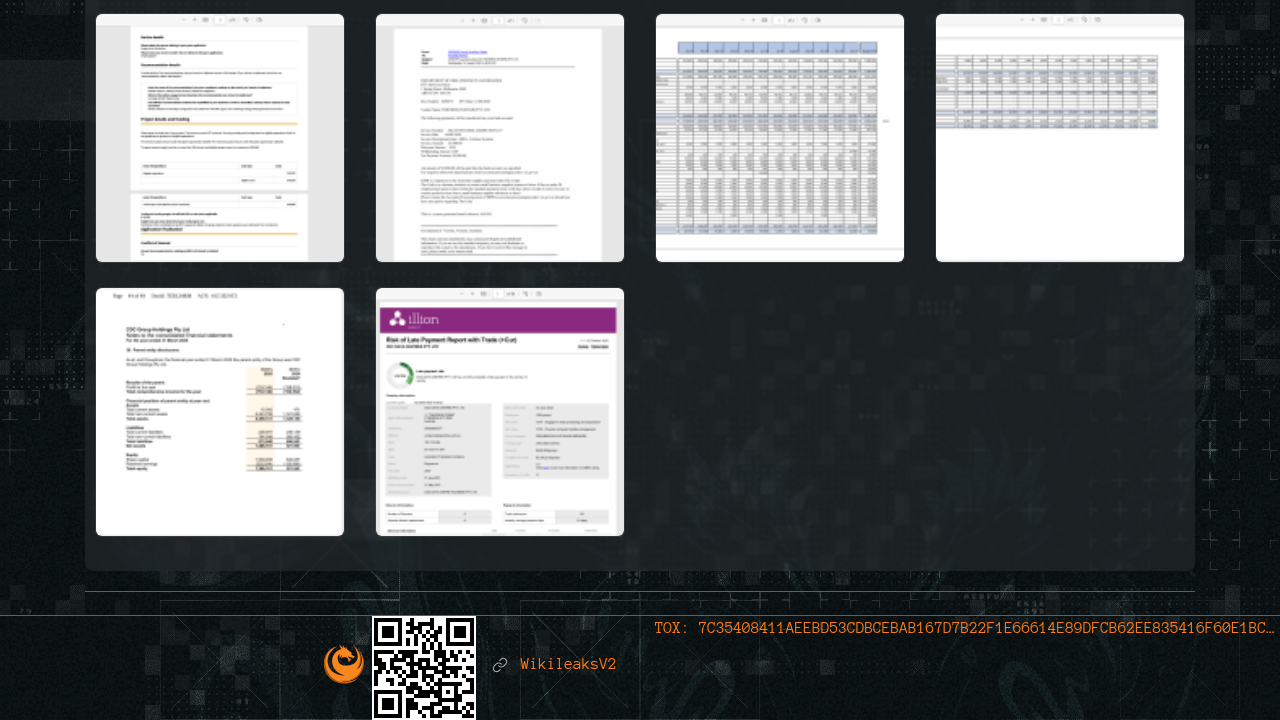The width and height of the screenshot is (1280, 720).
Task: Click the green donut chart in illion report
Action: click(x=400, y=375)
